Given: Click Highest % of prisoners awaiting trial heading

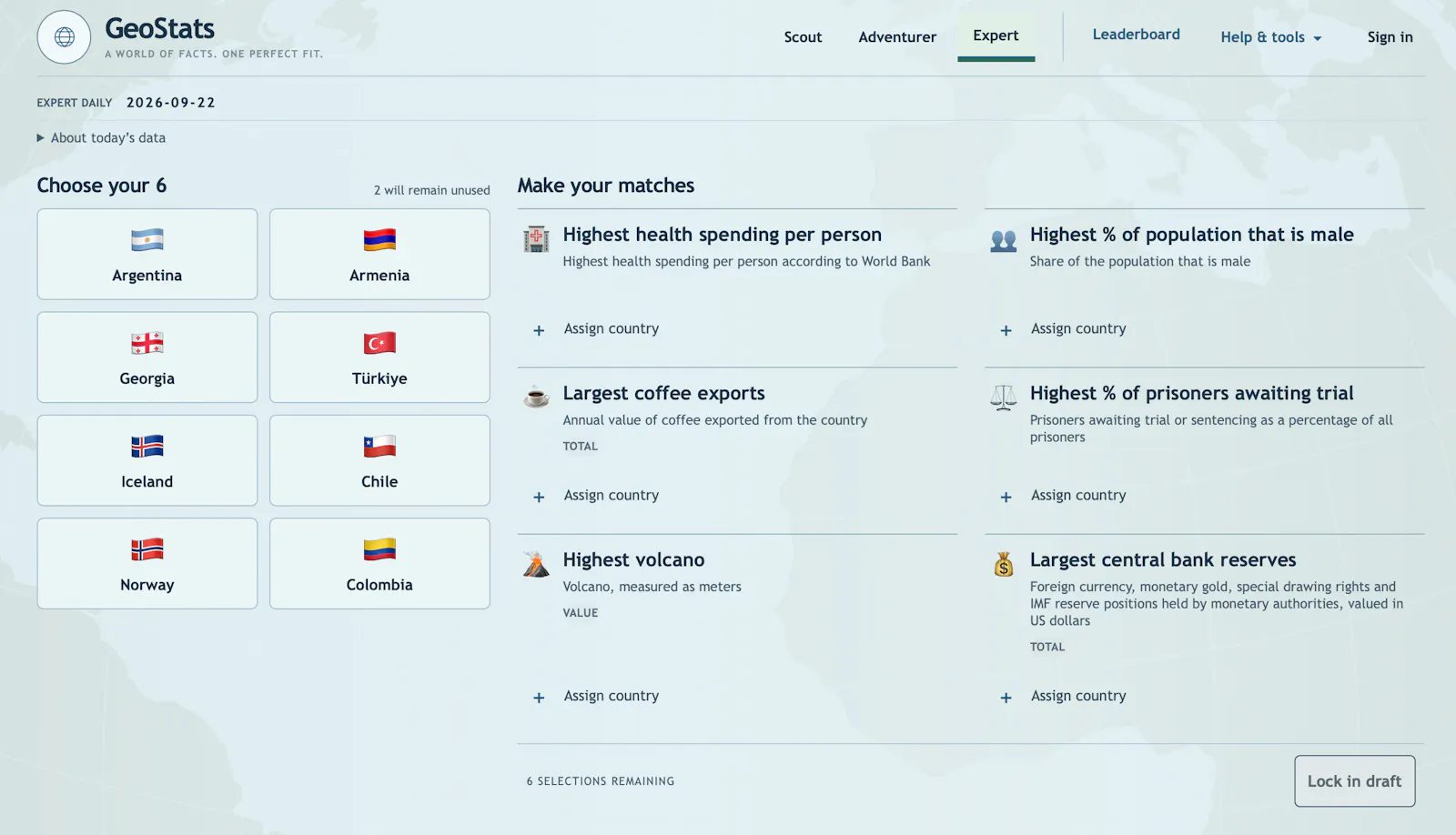Looking at the screenshot, I should pyautogui.click(x=1192, y=394).
